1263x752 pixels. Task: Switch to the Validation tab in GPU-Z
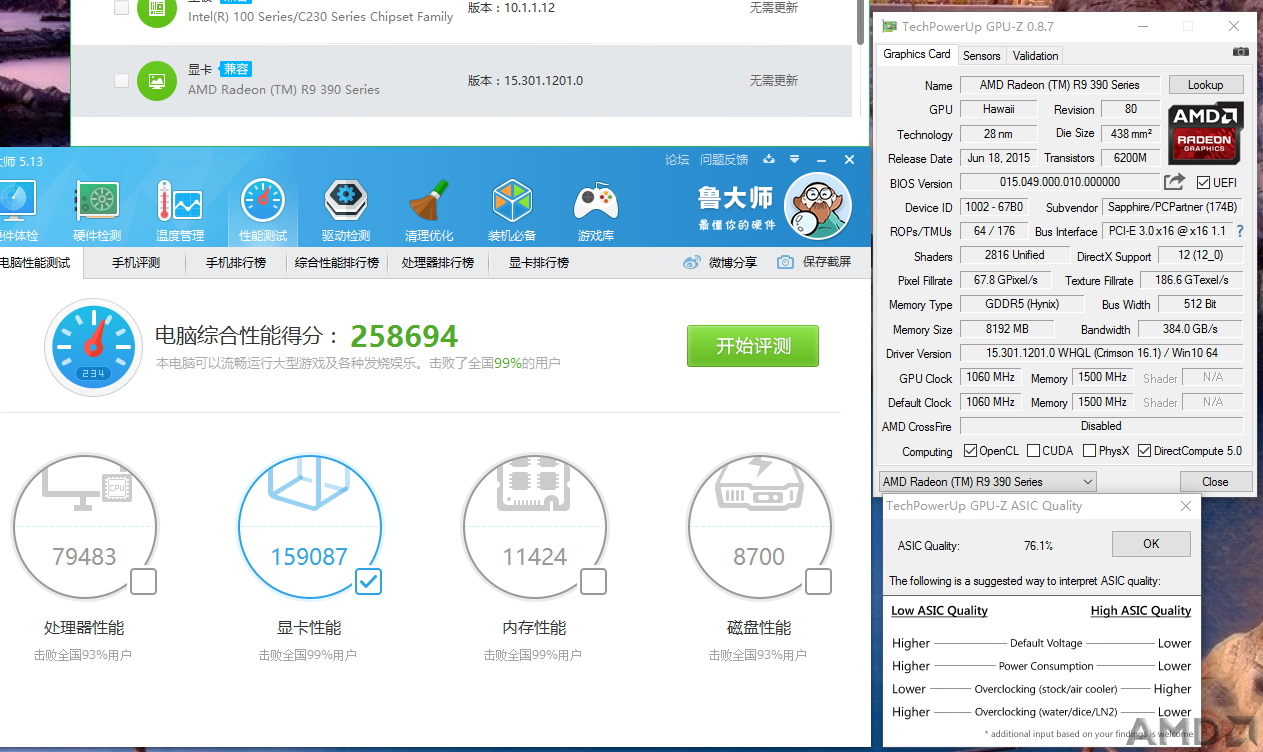tap(1035, 56)
